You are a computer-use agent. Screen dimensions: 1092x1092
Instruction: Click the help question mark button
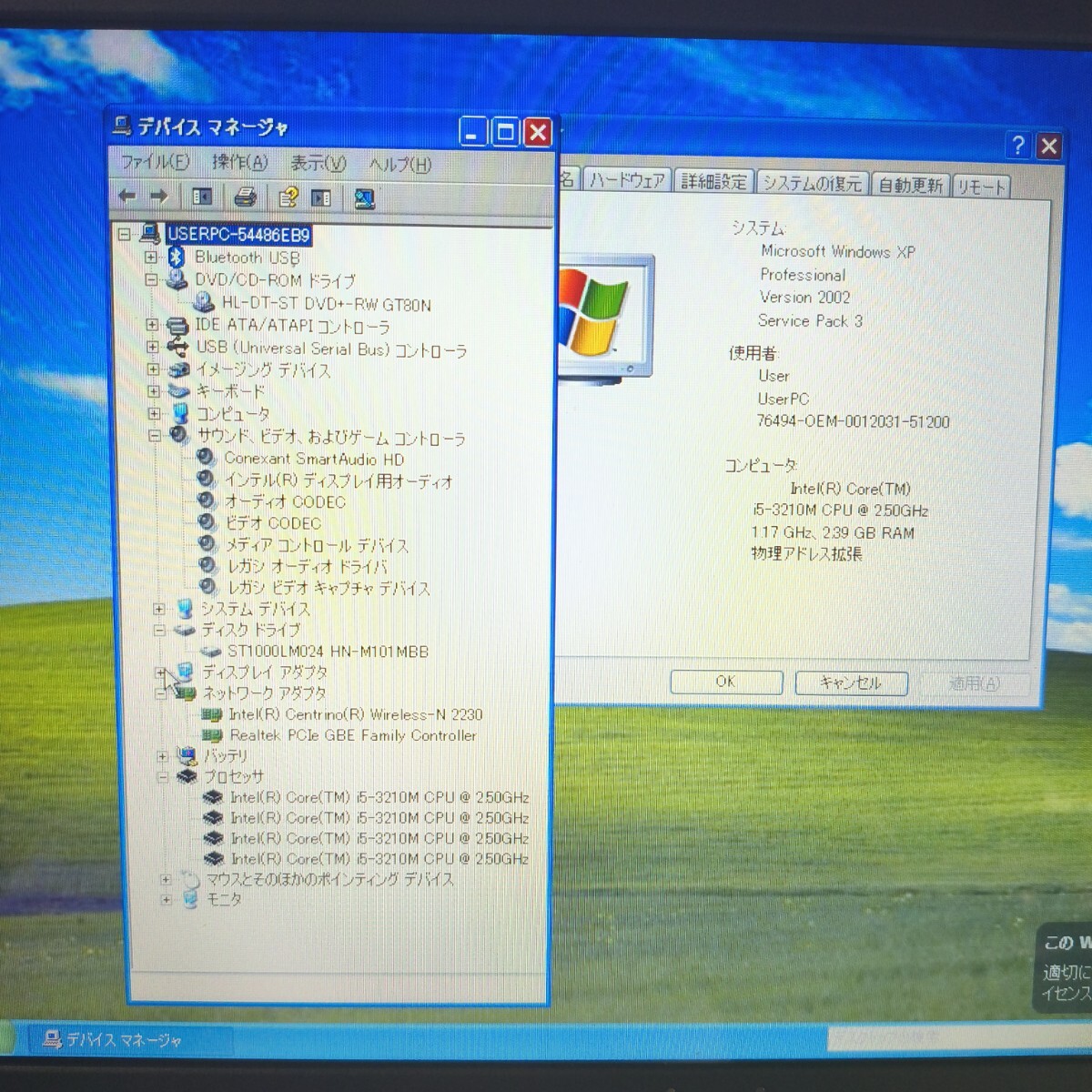tap(1018, 145)
